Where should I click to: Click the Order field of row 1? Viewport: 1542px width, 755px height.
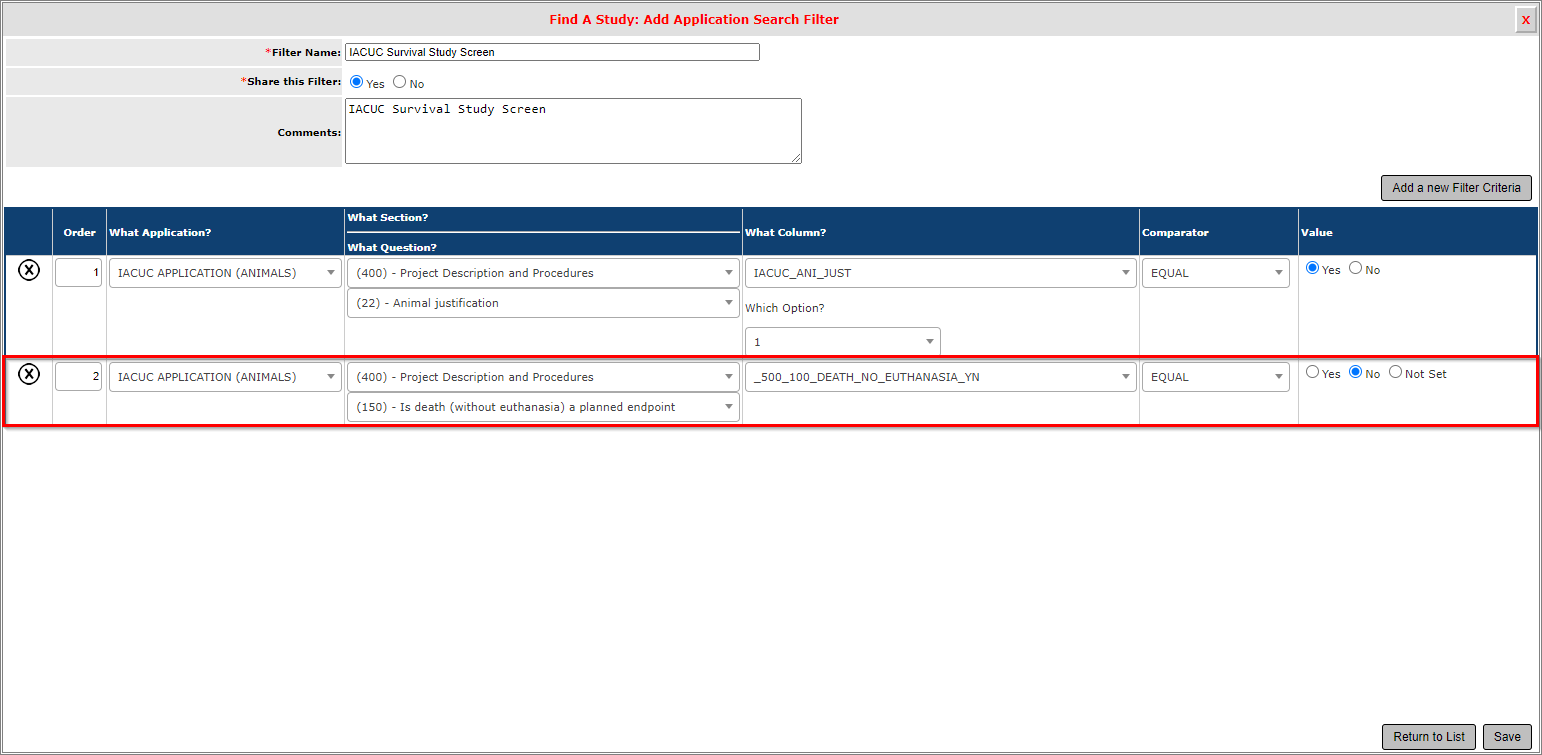pos(78,273)
